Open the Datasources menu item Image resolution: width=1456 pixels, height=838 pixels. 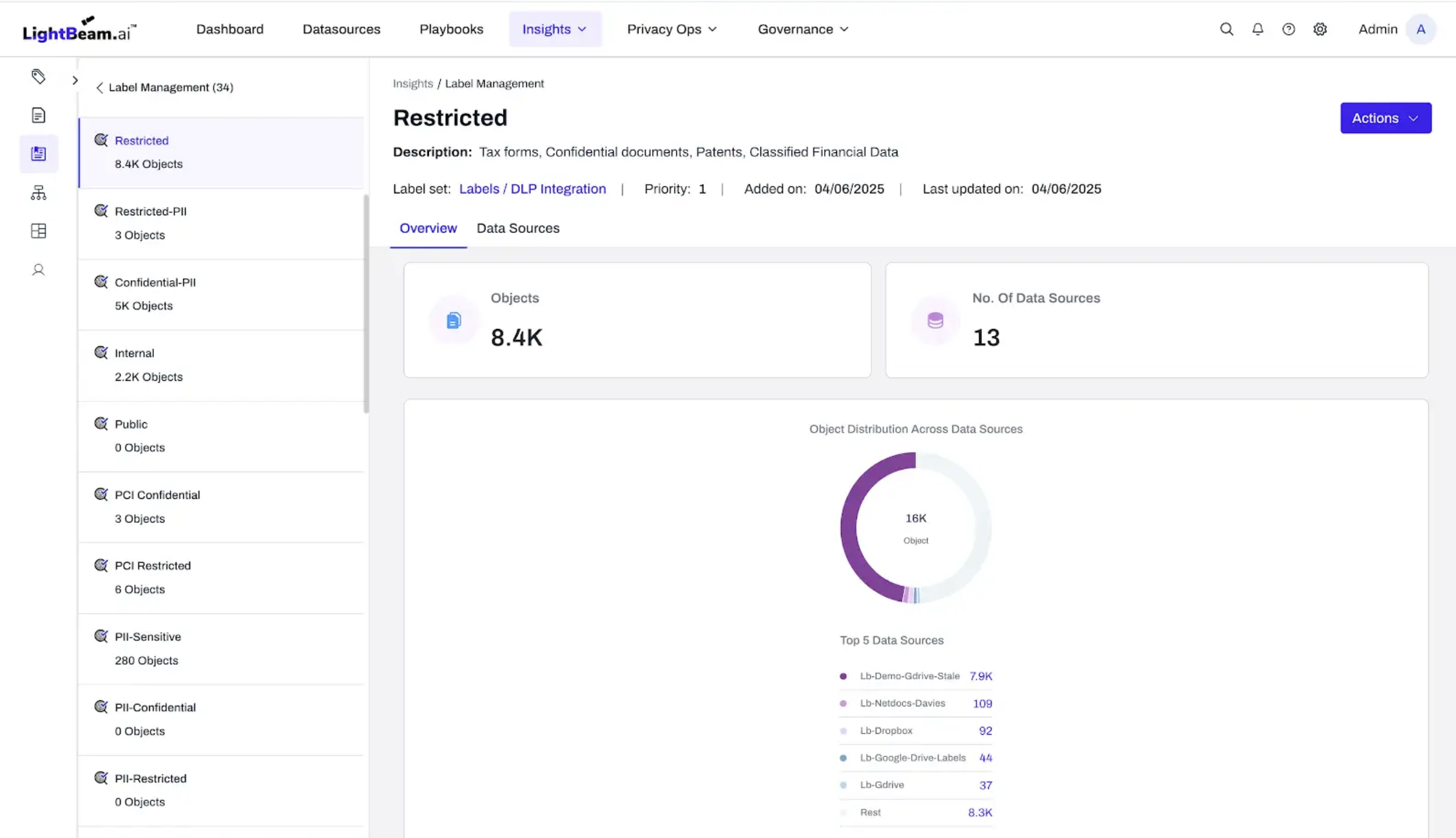341,29
